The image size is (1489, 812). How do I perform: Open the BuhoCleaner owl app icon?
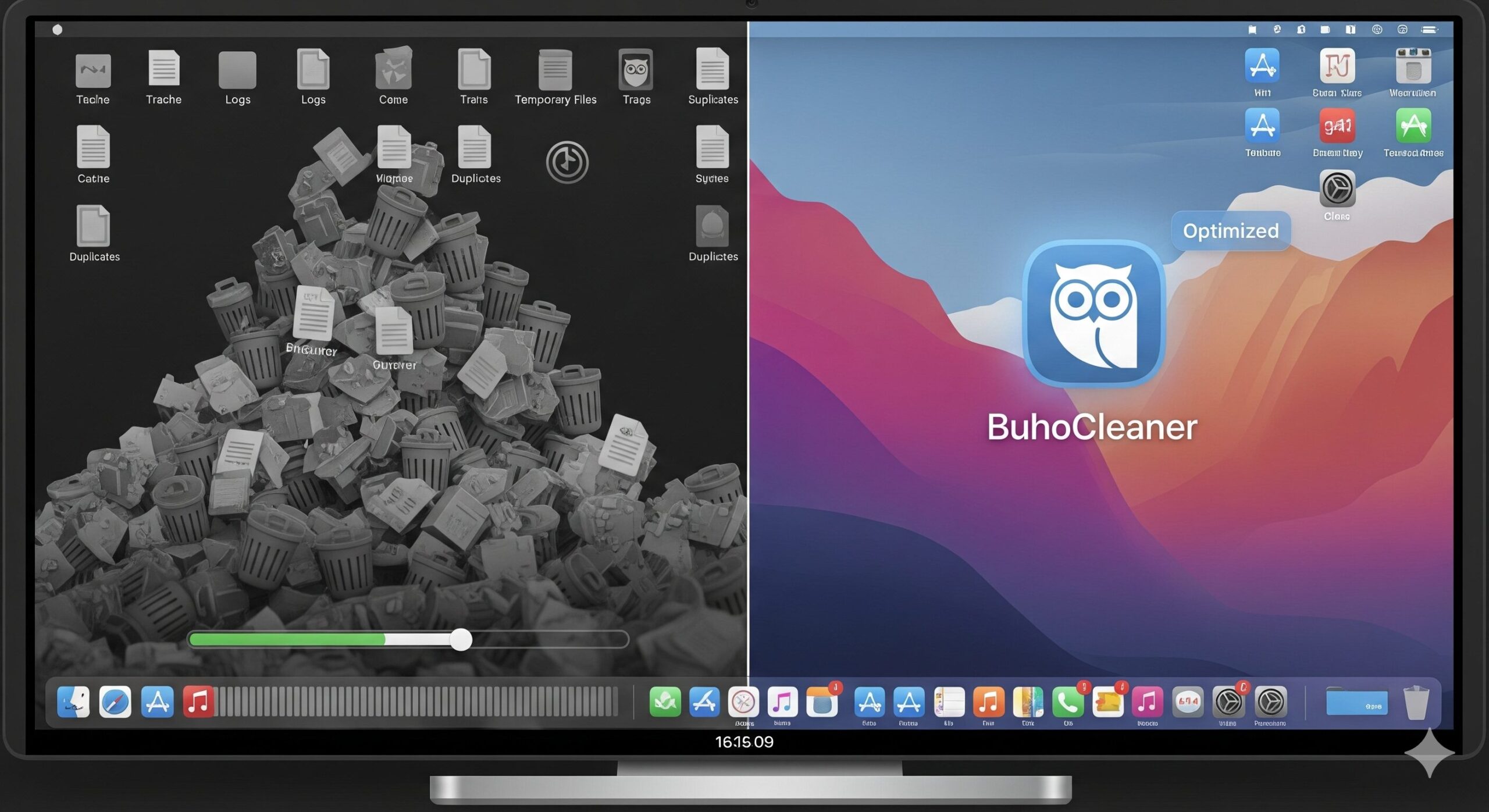point(1093,314)
